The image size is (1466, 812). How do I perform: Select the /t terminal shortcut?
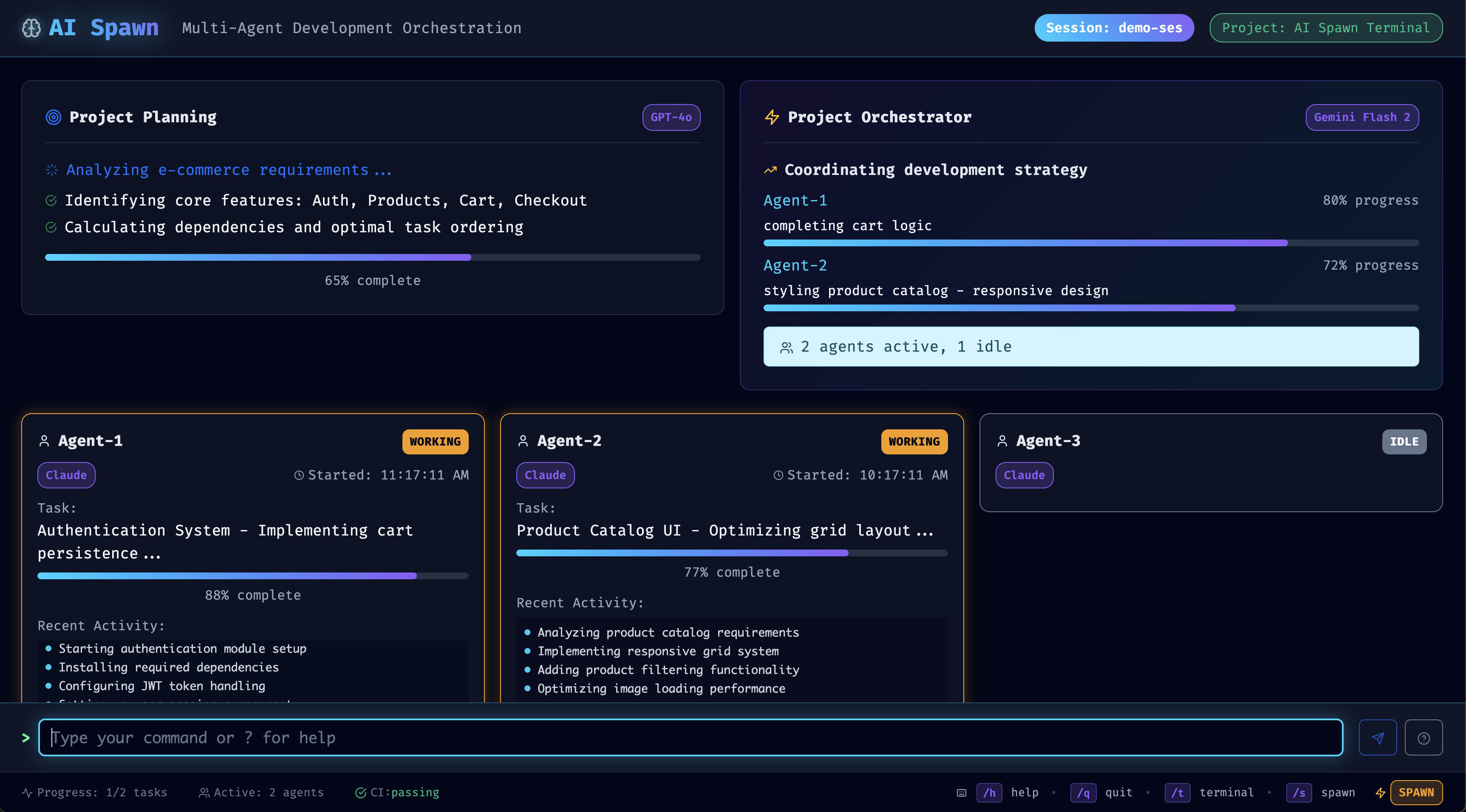[x=1177, y=792]
